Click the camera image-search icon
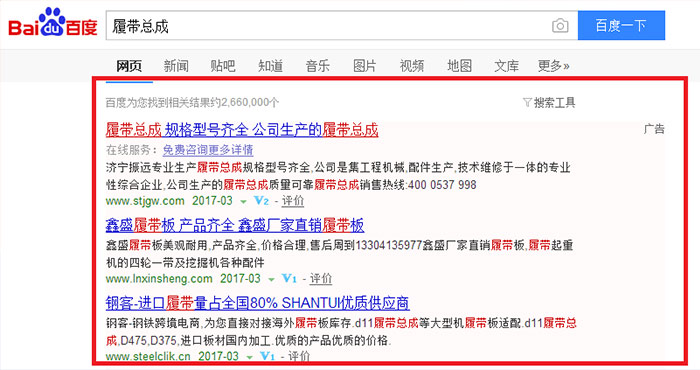 pyautogui.click(x=560, y=26)
